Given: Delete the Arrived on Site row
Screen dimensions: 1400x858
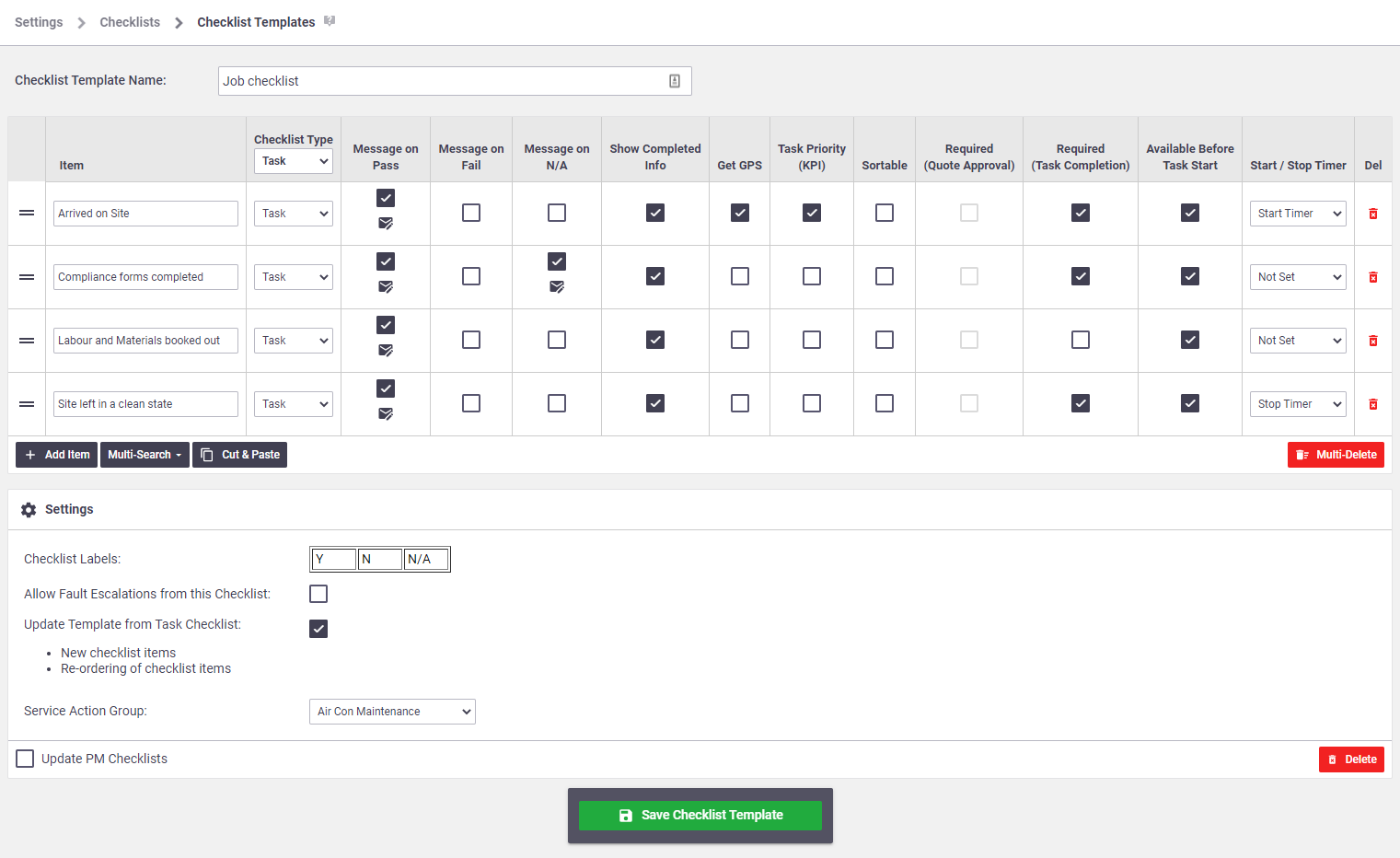Looking at the screenshot, I should tap(1372, 214).
